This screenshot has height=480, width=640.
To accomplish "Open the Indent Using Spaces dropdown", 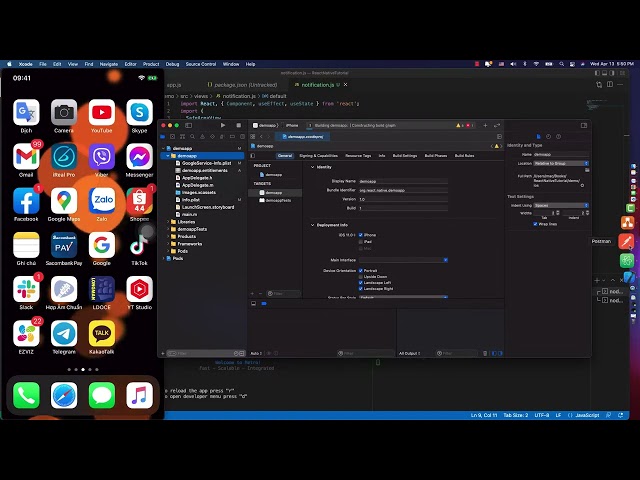I will (561, 205).
